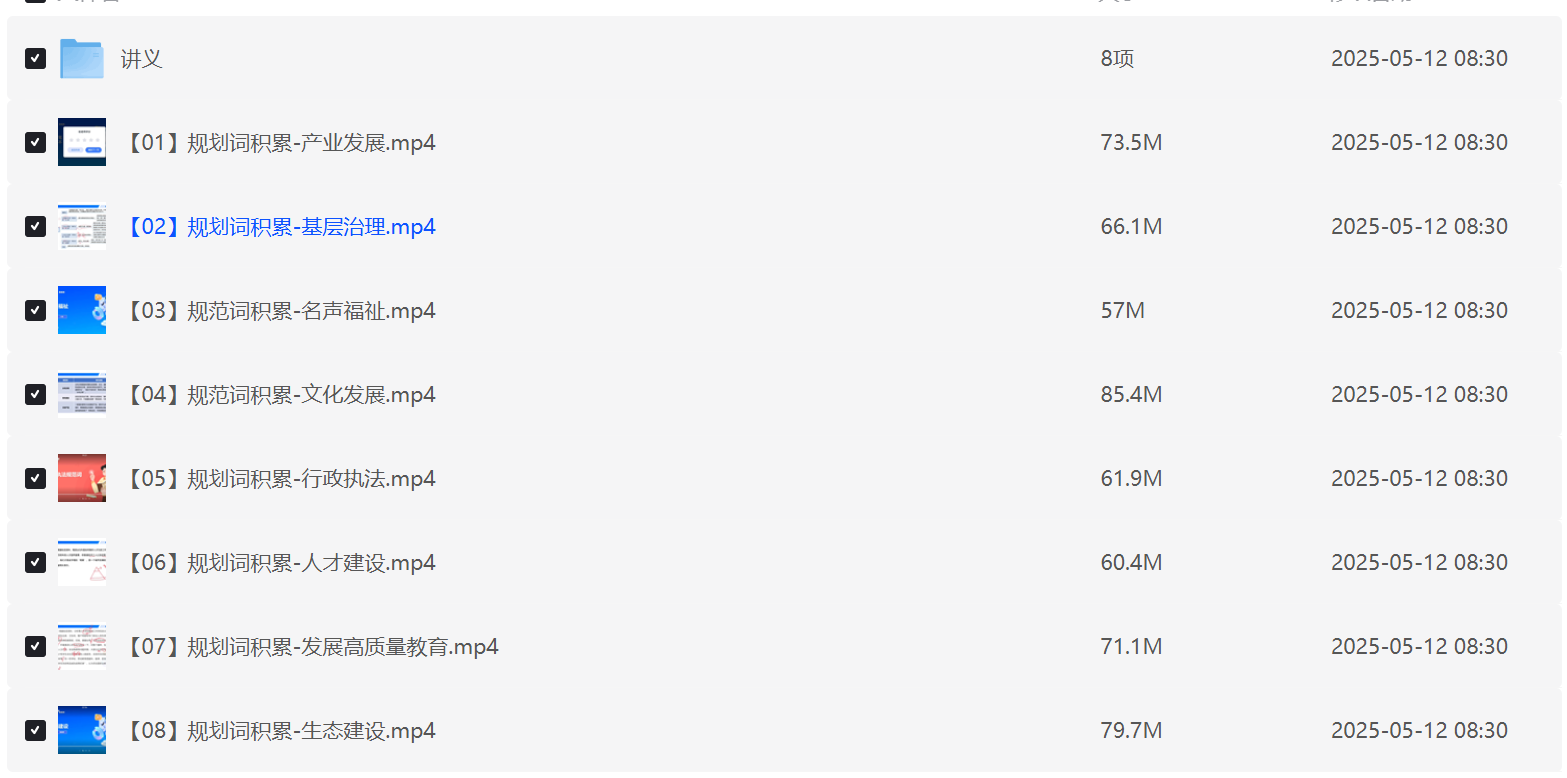Click red thumbnail of 【05】行政执法 video
This screenshot has width=1567, height=778.
coord(82,478)
